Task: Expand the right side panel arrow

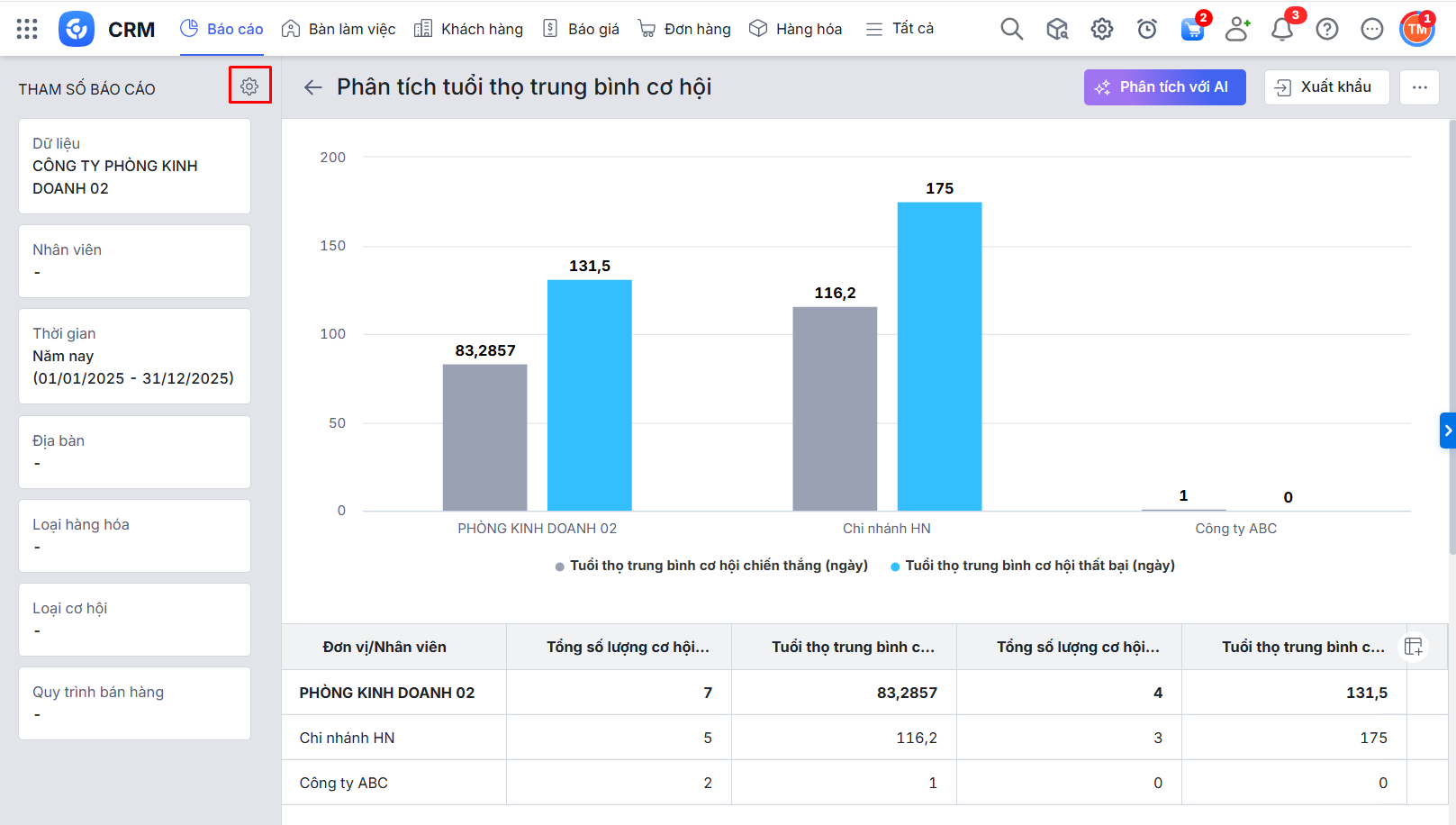Action: 1447,431
